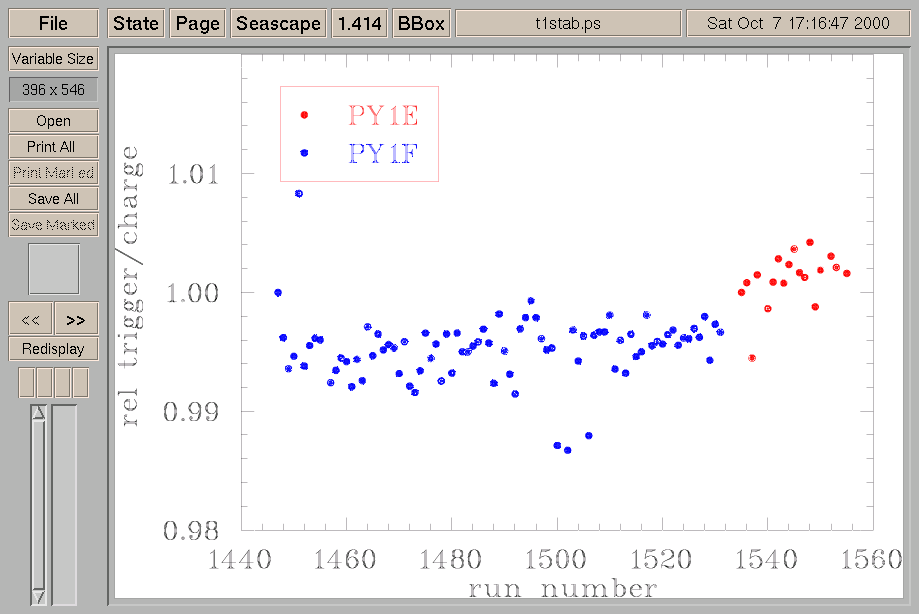
Task: Open the File menu
Action: coord(53,24)
